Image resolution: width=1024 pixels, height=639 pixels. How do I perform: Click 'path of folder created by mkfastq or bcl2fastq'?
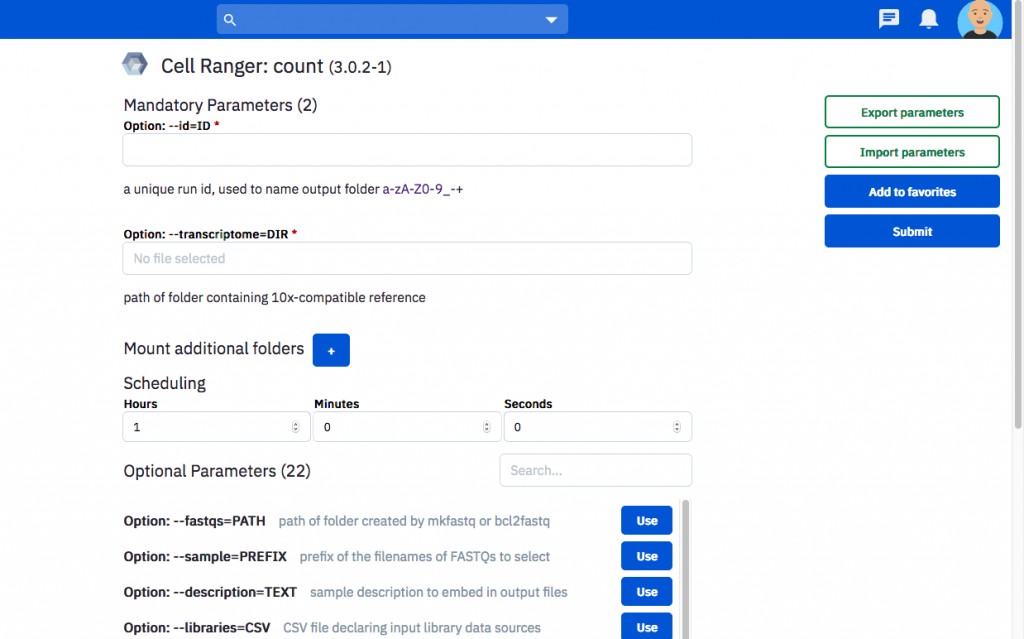(414, 521)
